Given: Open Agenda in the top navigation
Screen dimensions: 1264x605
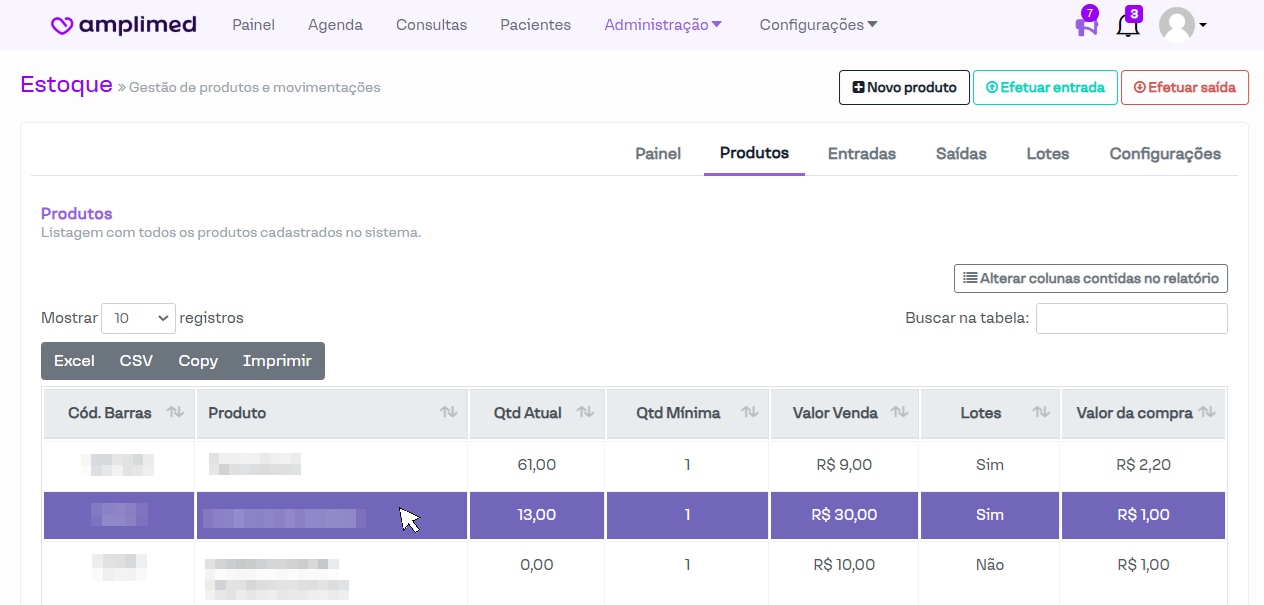Looking at the screenshot, I should click(x=335, y=25).
